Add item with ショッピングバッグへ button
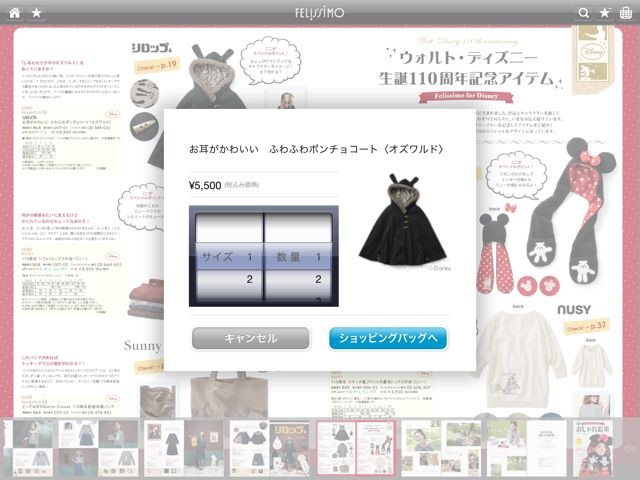The width and height of the screenshot is (640, 480). point(388,338)
